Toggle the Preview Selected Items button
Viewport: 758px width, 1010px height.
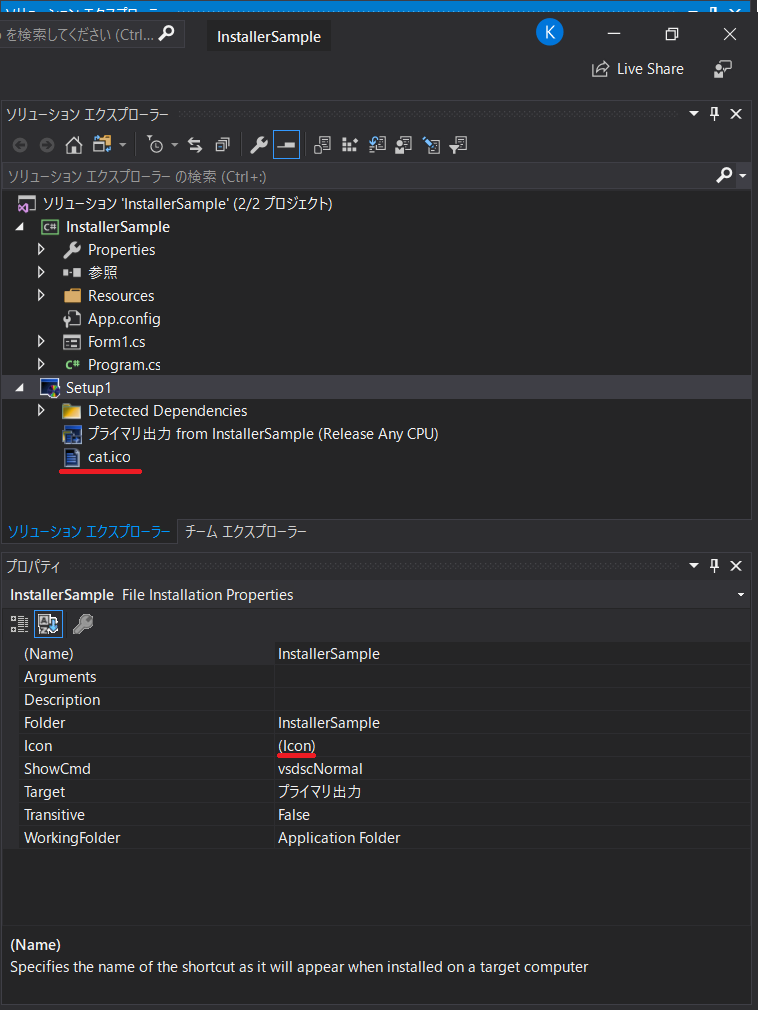coord(286,145)
